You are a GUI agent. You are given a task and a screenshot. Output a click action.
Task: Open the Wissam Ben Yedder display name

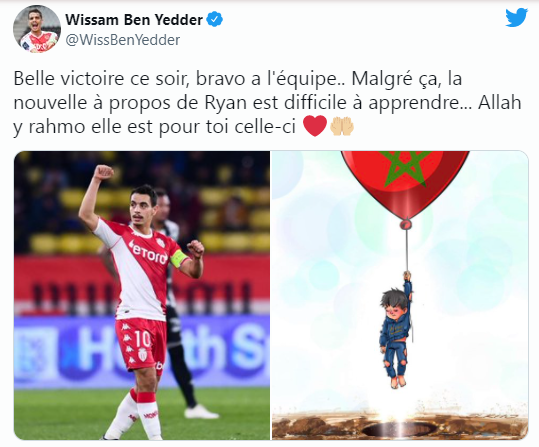[x=134, y=20]
